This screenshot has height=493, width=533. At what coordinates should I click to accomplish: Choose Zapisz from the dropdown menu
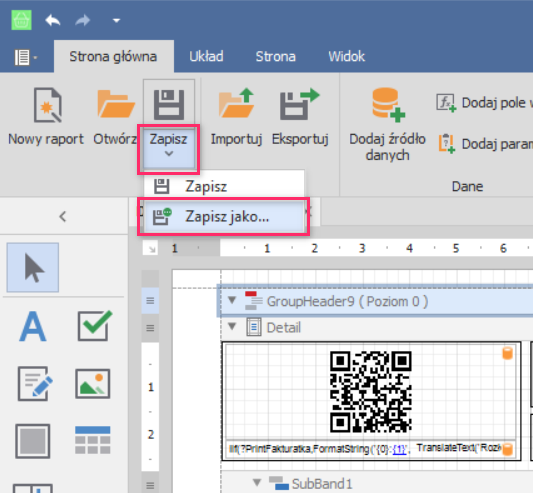[224, 186]
